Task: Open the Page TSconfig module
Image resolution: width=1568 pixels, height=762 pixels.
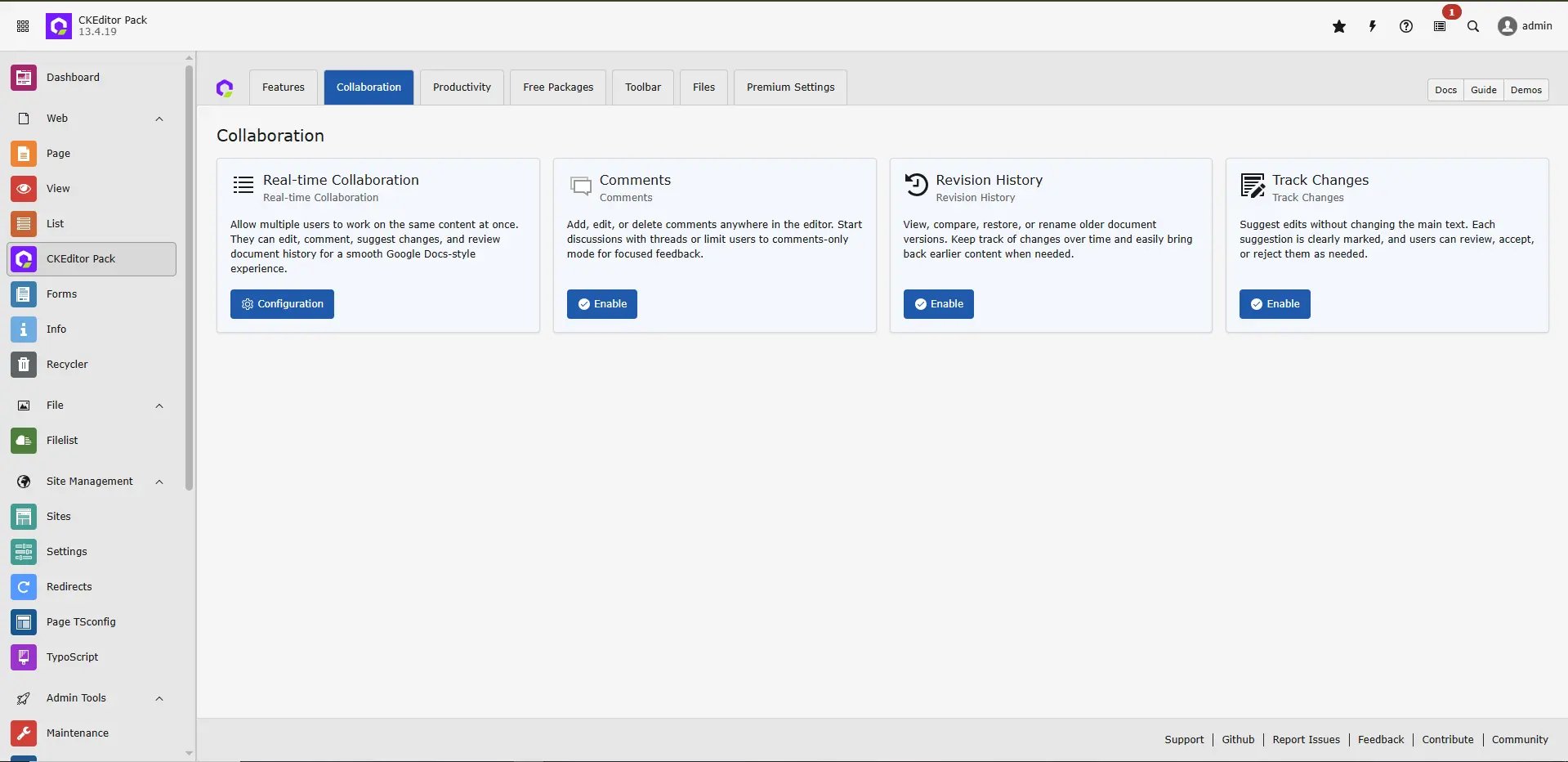Action: tap(92, 622)
